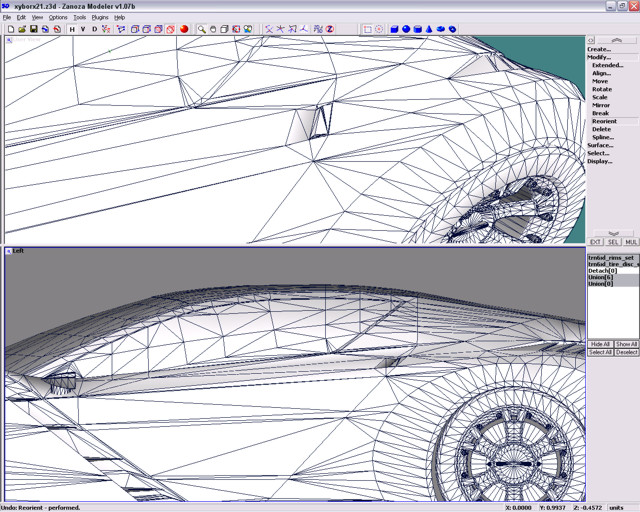
Task: Toggle the SEL mode button
Action: pyautogui.click(x=612, y=242)
